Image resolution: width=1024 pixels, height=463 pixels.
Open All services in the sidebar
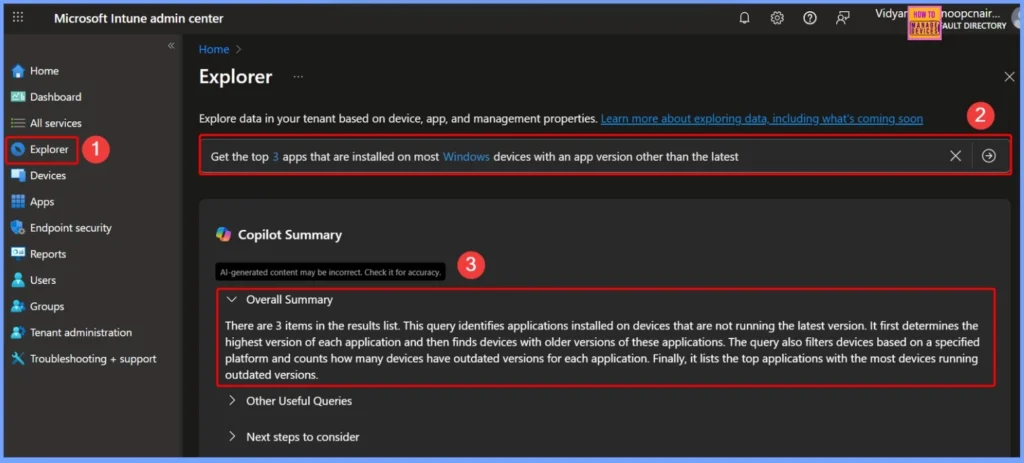(56, 123)
